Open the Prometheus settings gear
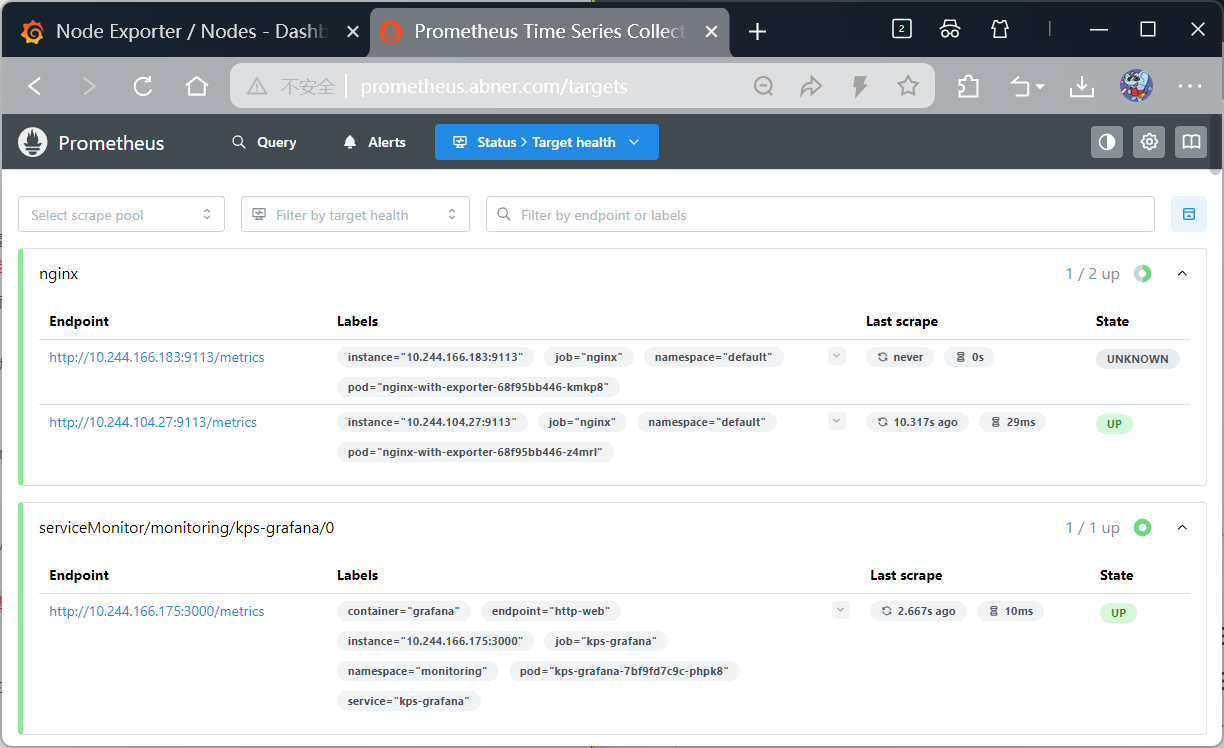 coord(1149,142)
